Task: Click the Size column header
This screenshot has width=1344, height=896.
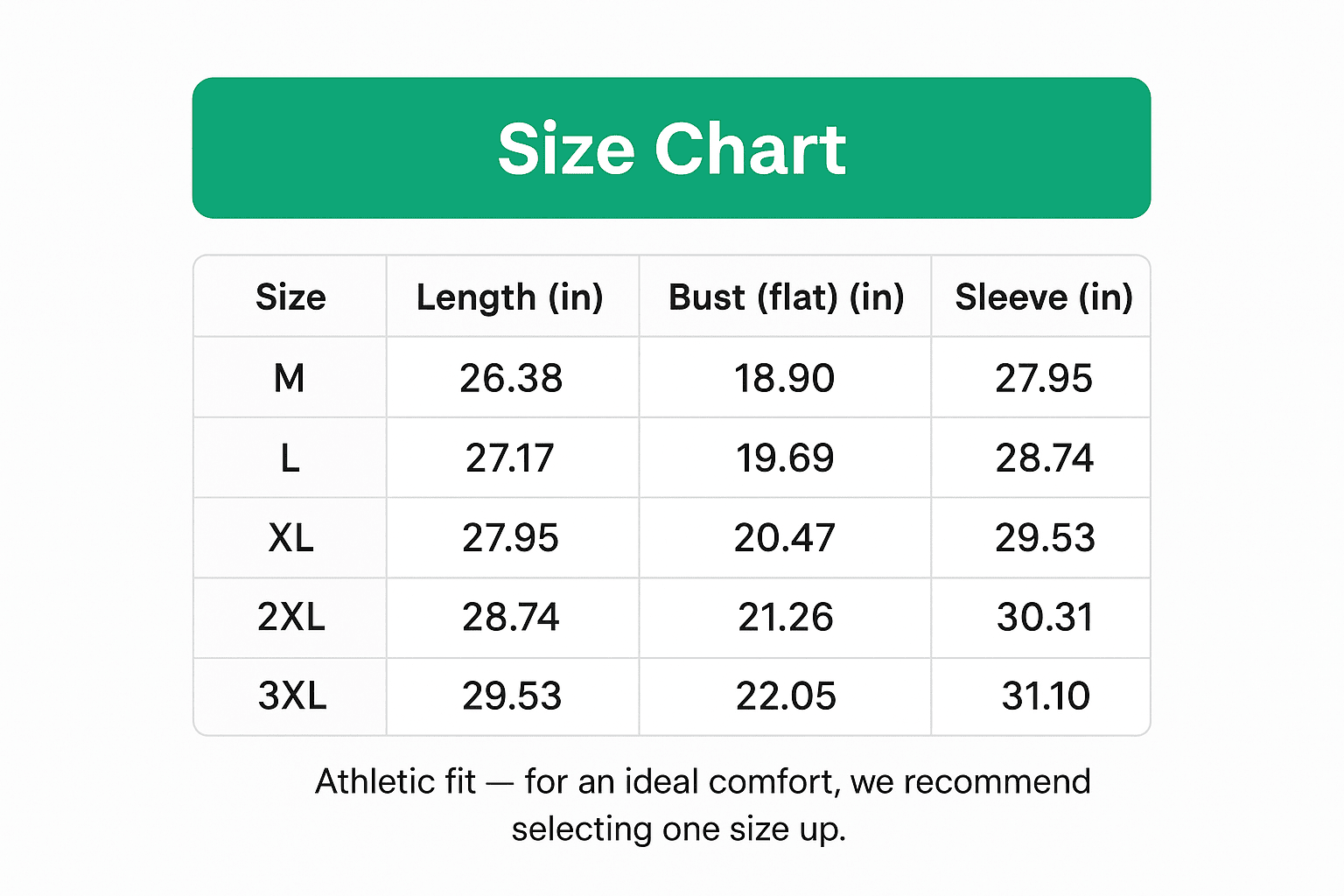Action: (290, 297)
